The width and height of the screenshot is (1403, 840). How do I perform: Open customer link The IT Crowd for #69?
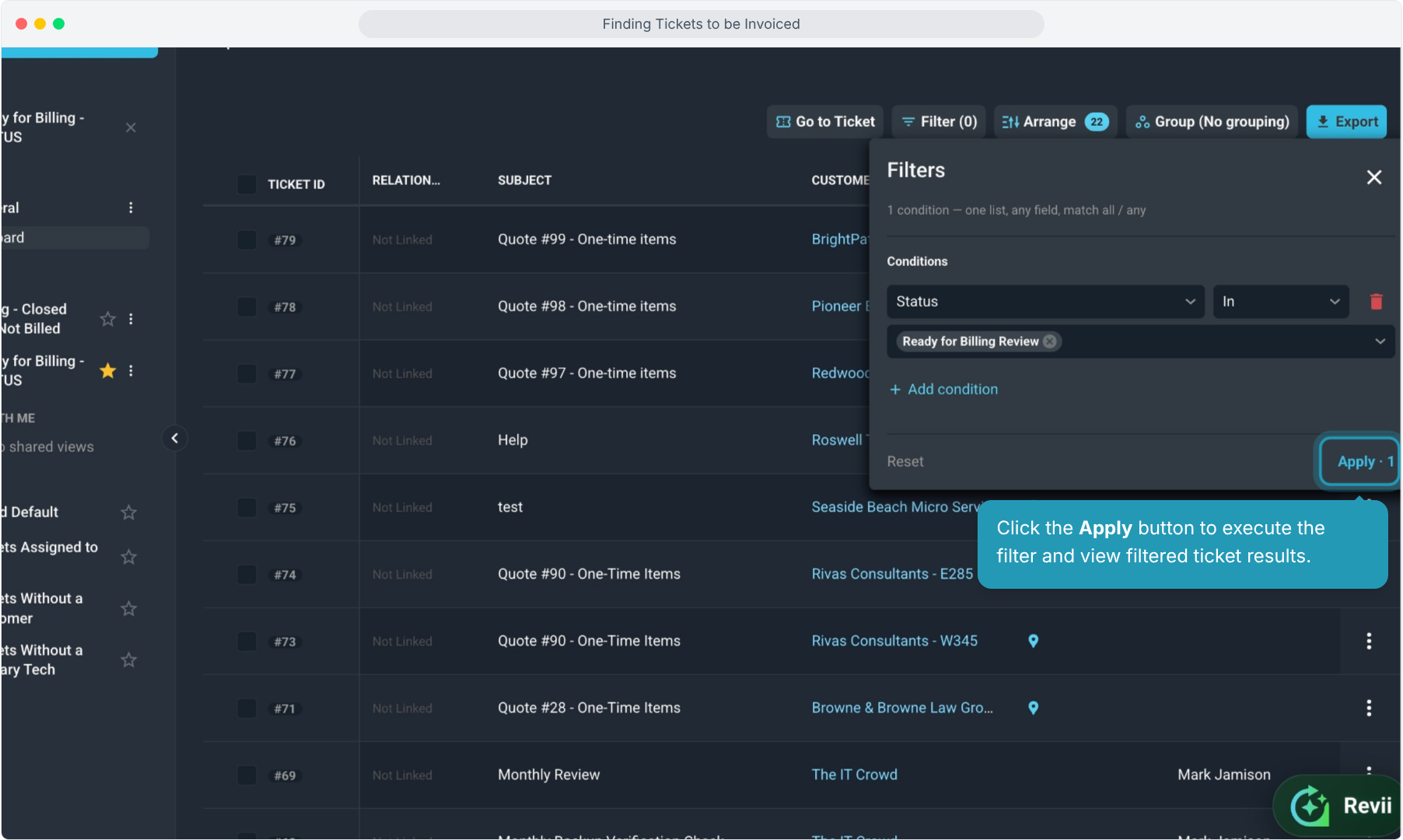coord(855,775)
